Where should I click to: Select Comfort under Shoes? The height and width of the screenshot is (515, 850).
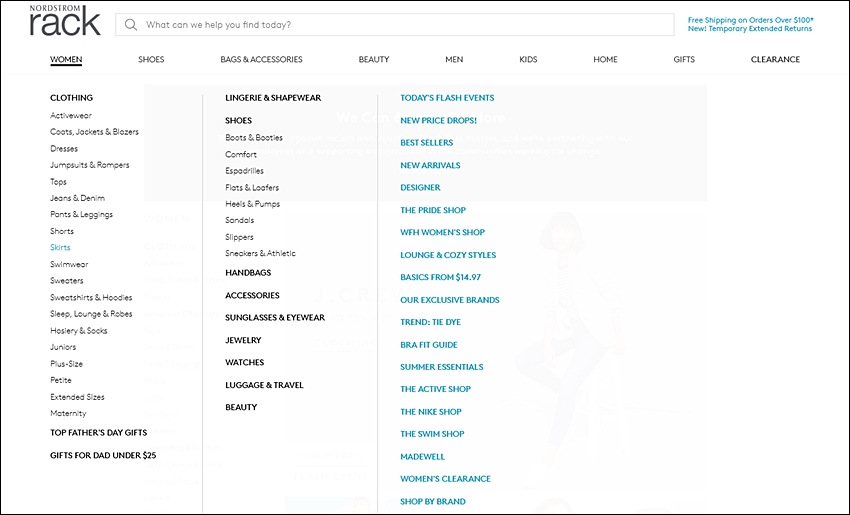(x=241, y=154)
